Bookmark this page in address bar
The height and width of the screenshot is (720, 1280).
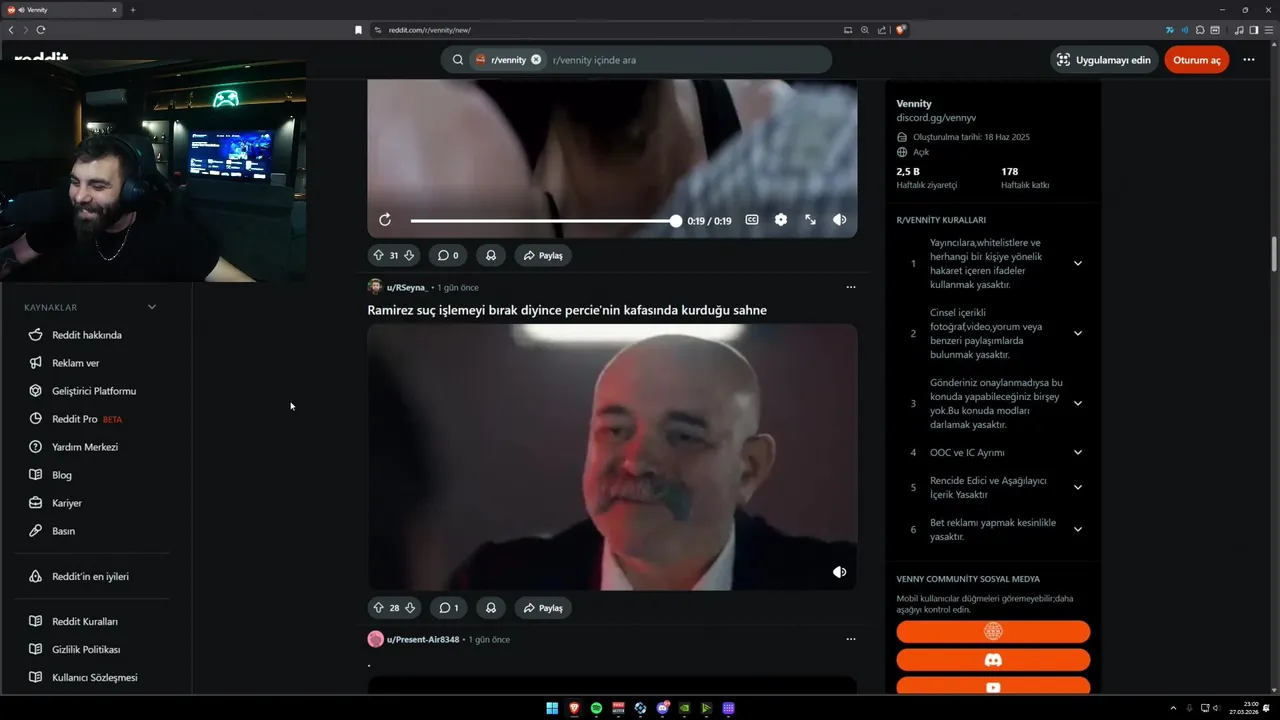point(358,30)
